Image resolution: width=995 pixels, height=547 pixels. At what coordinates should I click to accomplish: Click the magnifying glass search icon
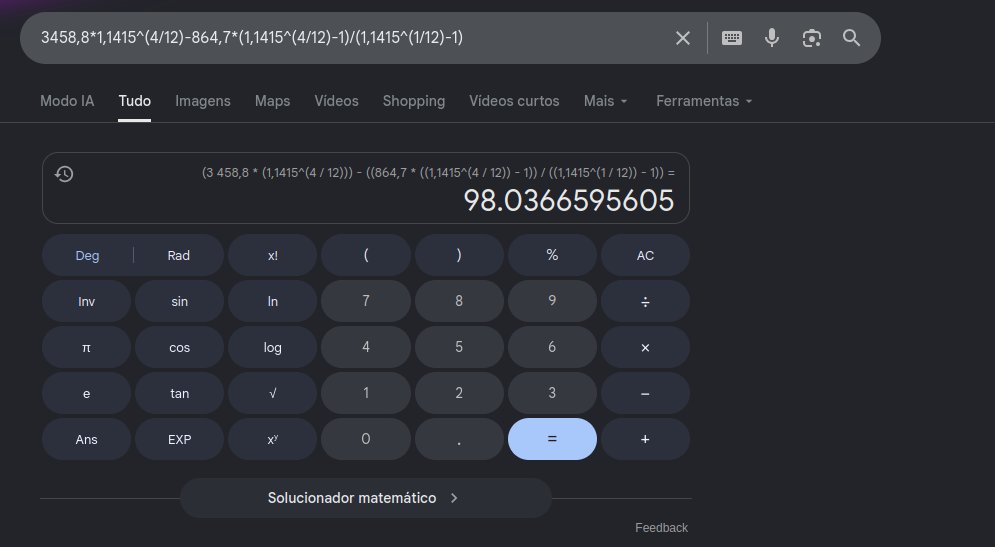click(852, 38)
